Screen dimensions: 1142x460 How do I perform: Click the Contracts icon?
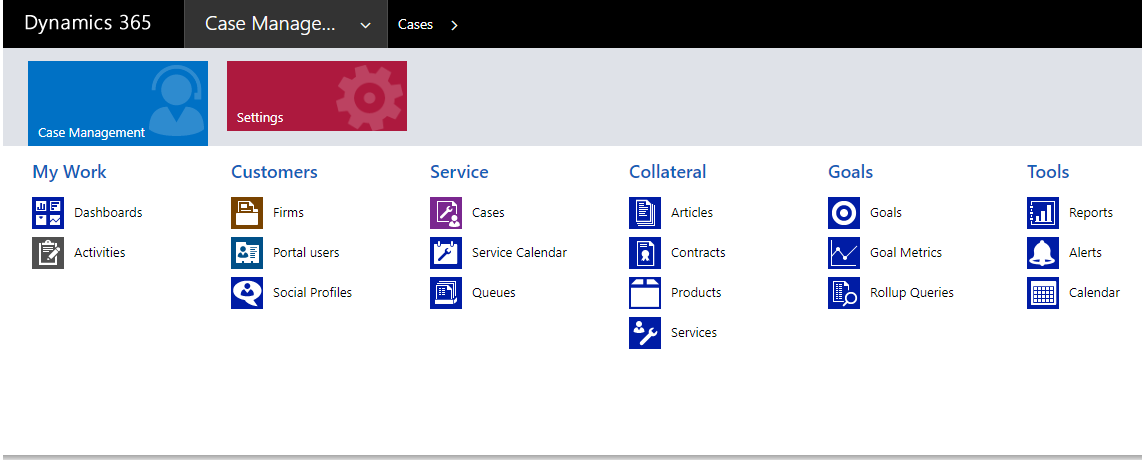(645, 253)
